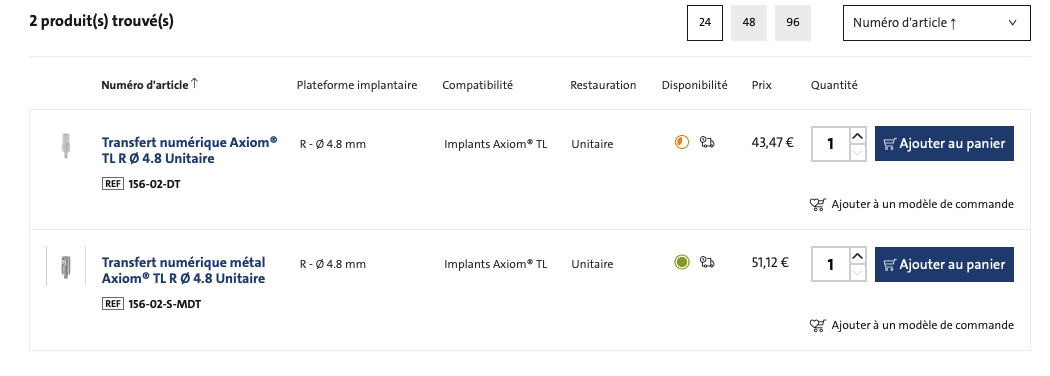This screenshot has height=376, width=1050.
Task: Open Transfert numérique métal Axiom product link
Action: click(x=183, y=270)
